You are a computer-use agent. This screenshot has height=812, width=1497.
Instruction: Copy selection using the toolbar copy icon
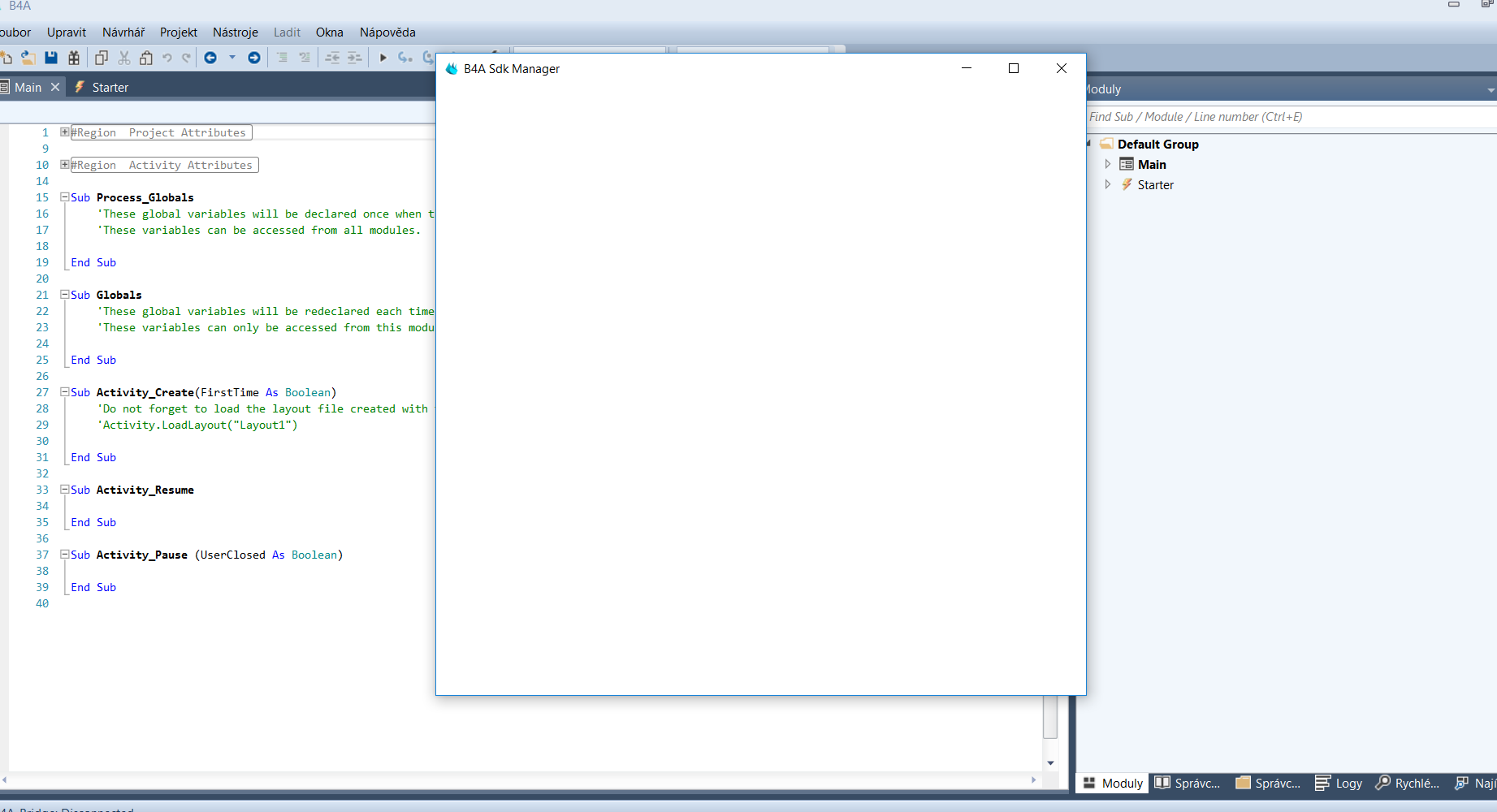[x=102, y=58]
